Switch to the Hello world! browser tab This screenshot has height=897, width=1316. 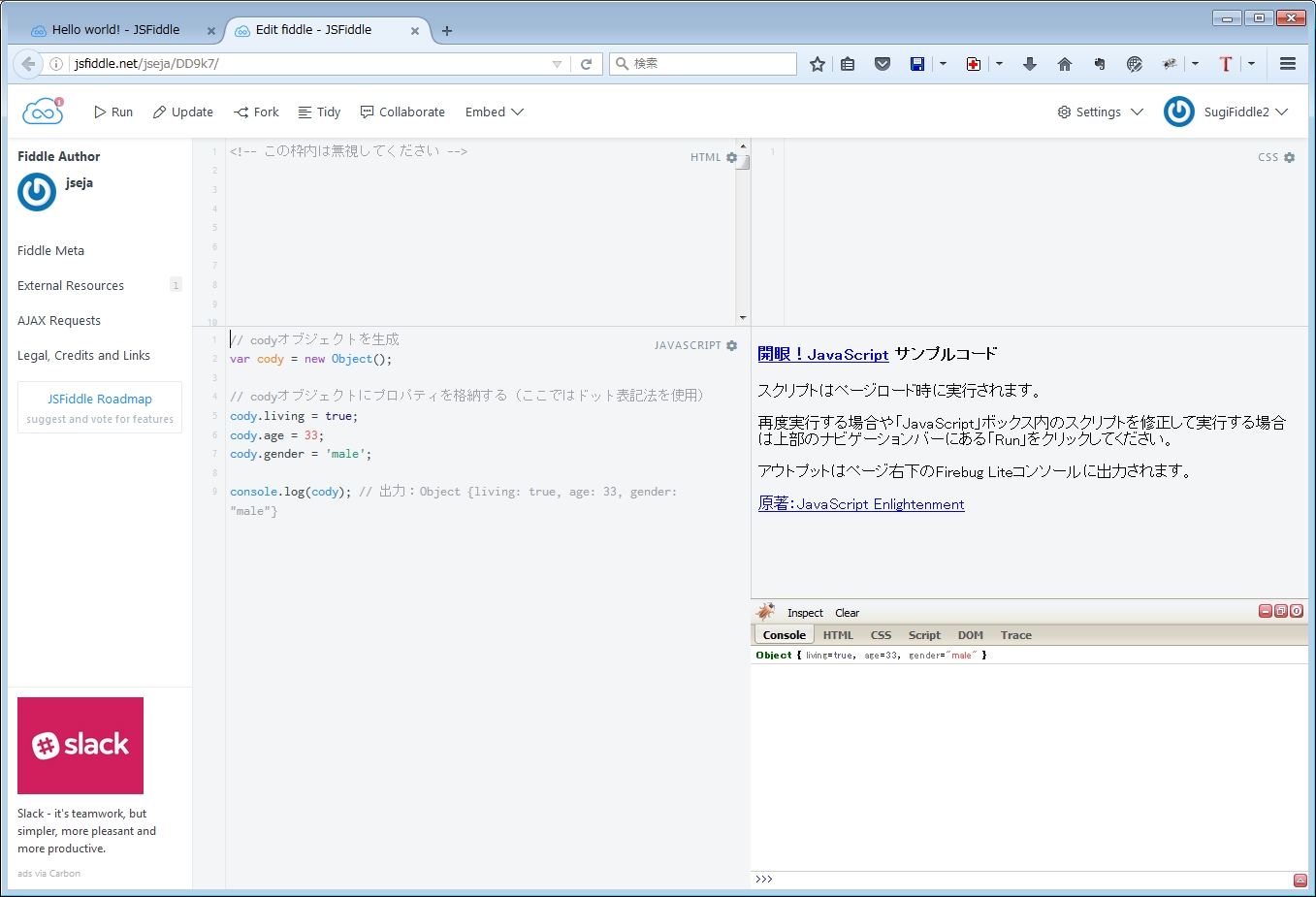(x=115, y=30)
